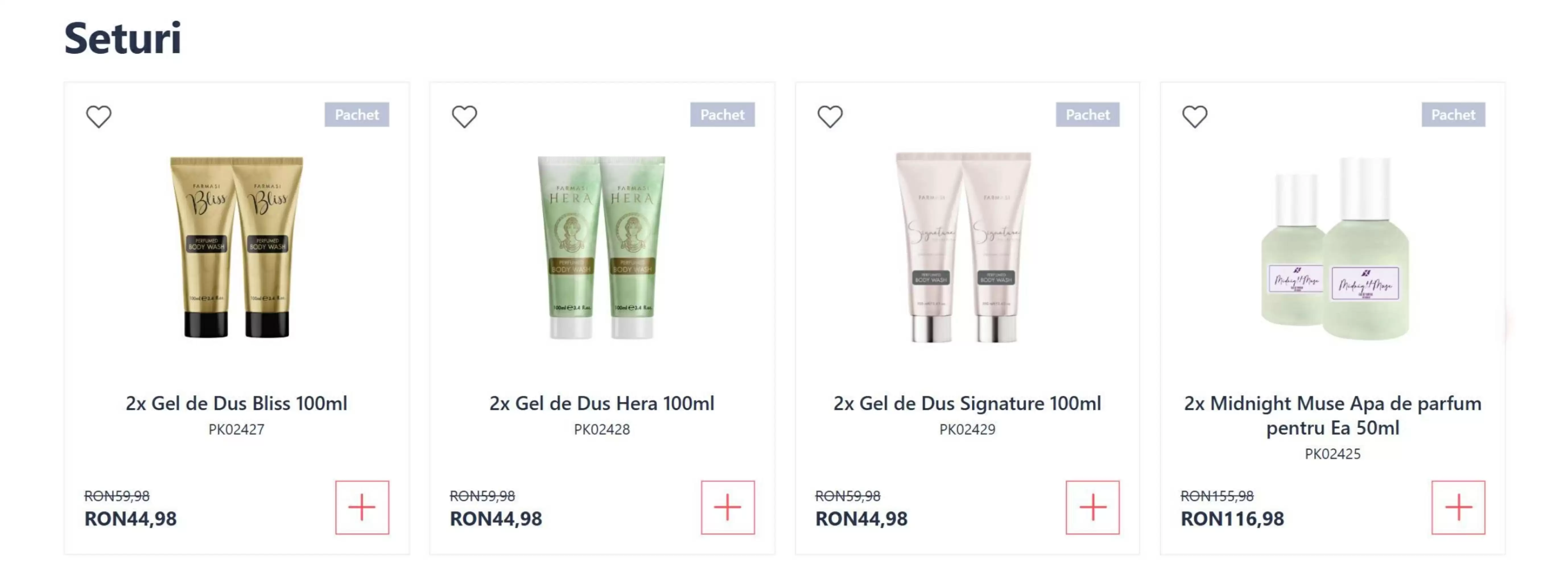The image size is (1568, 569).
Task: Add Gel de Dus Hera to cart
Action: tap(727, 507)
